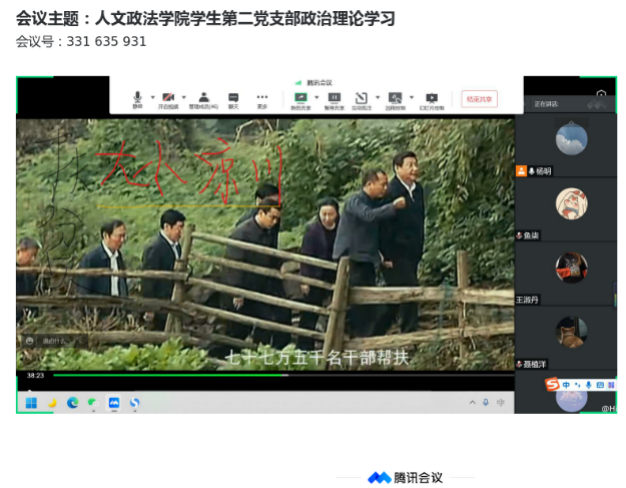
Task: Open the microphone options dropdown arrow
Action: point(153,97)
